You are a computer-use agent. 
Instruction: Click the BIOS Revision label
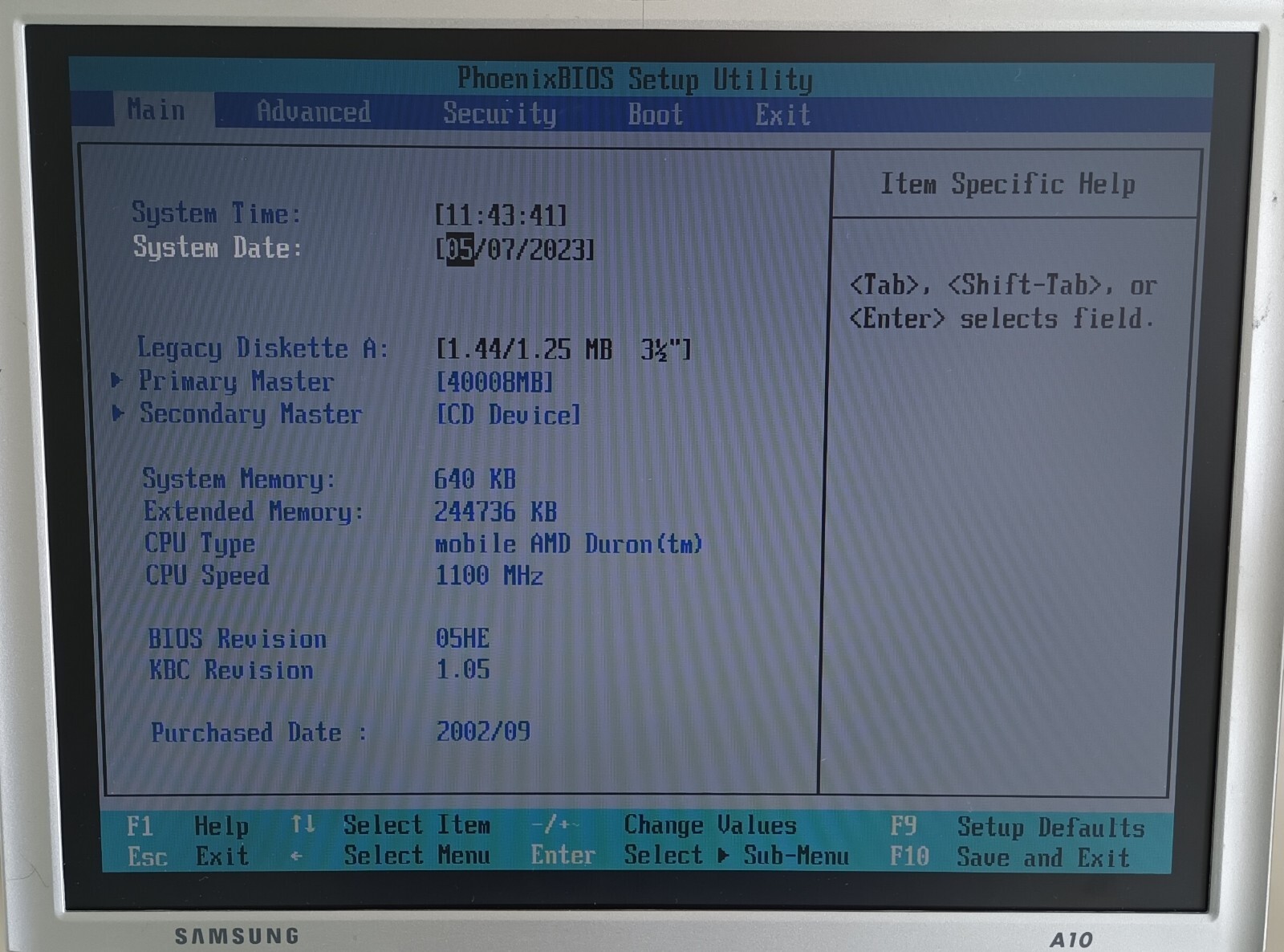pyautogui.click(x=238, y=639)
